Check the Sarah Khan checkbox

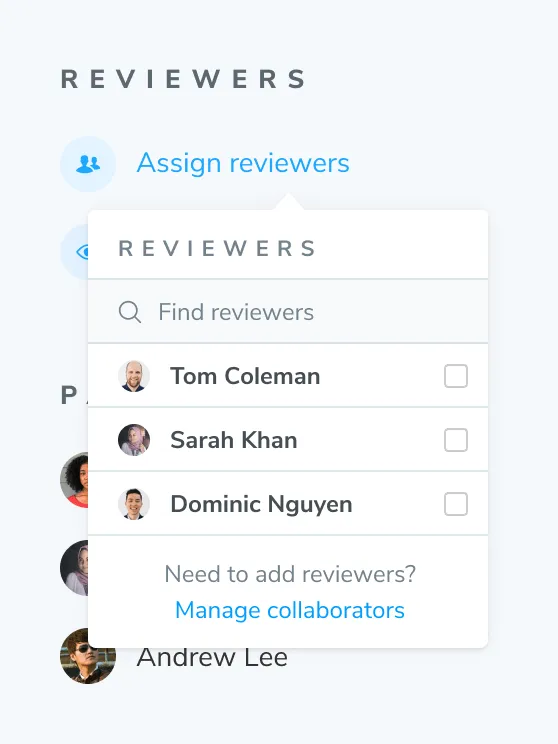[x=456, y=440]
